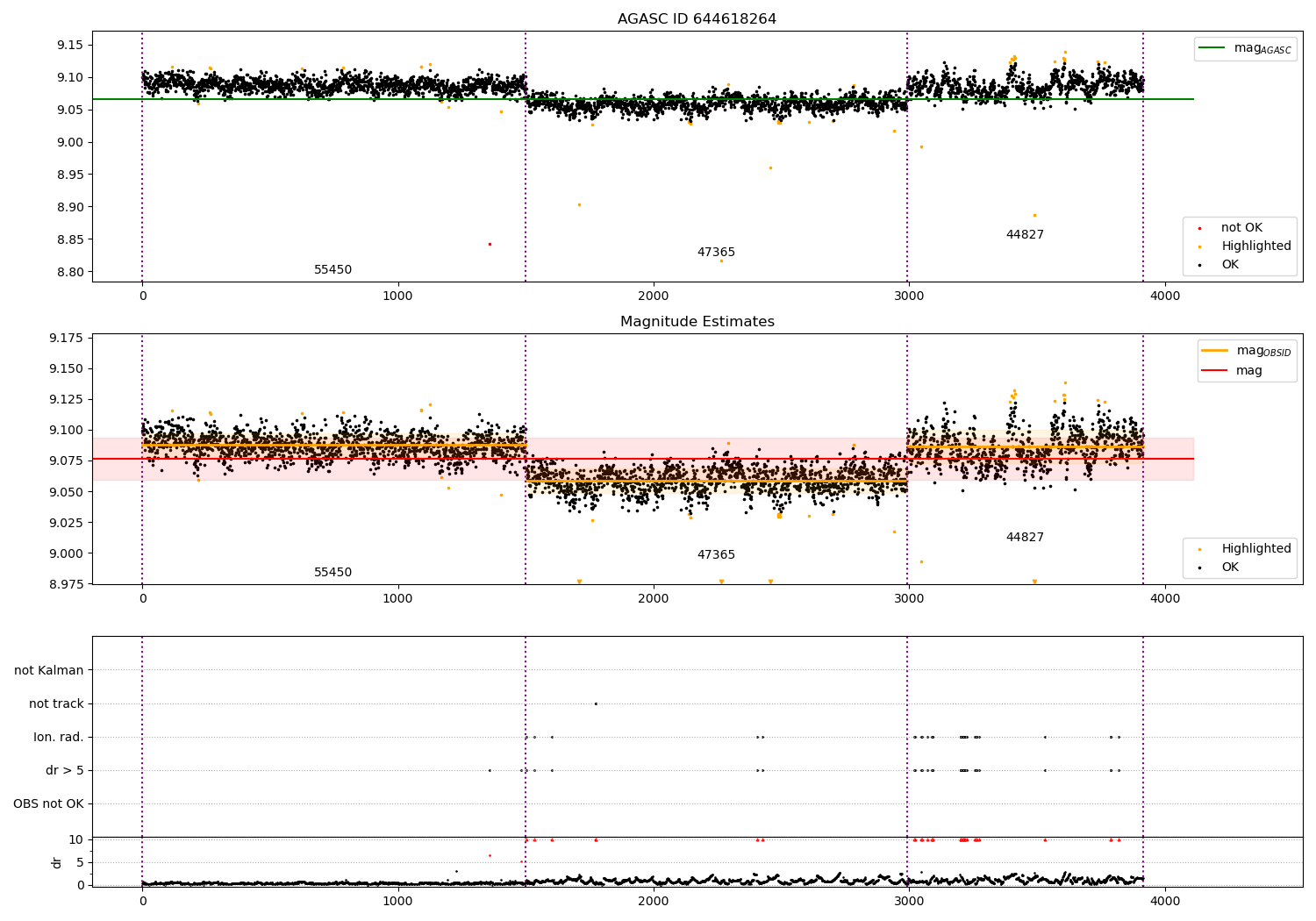Click the green mag AGASC legend entry
This screenshot has height=921, width=1316.
click(1245, 48)
